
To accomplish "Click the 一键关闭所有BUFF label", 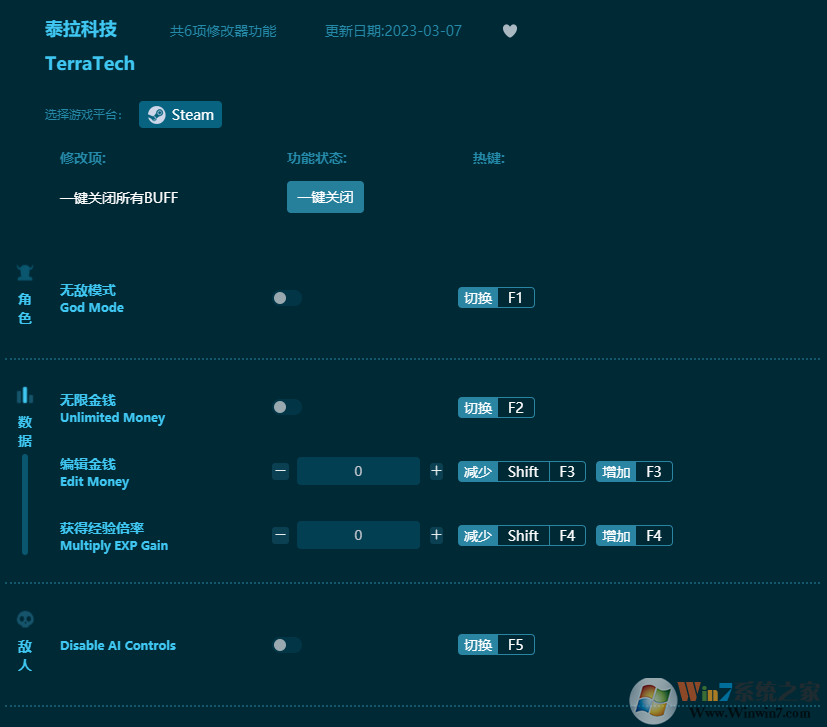I will click(x=119, y=198).
